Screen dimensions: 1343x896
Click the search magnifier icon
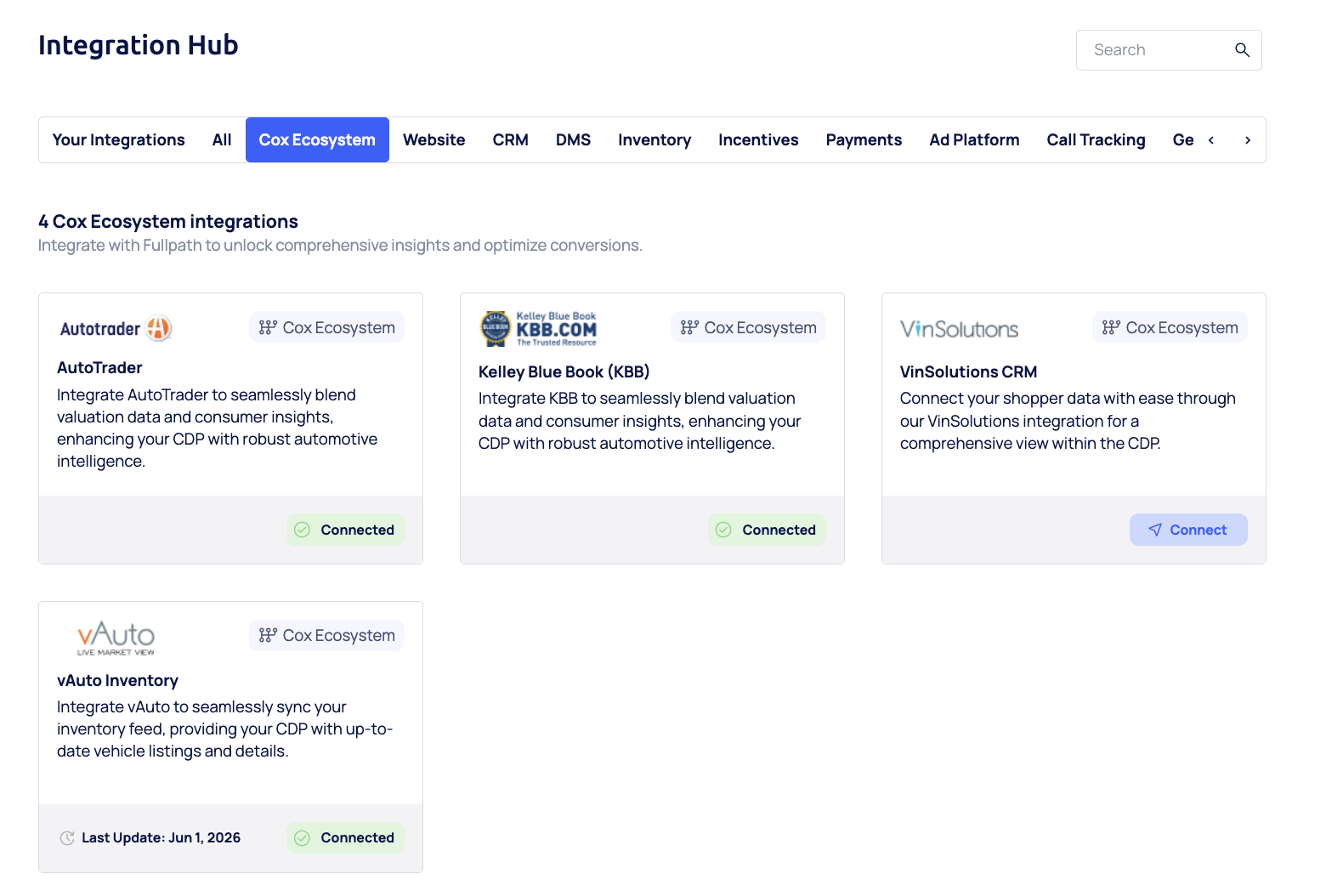pyautogui.click(x=1242, y=50)
